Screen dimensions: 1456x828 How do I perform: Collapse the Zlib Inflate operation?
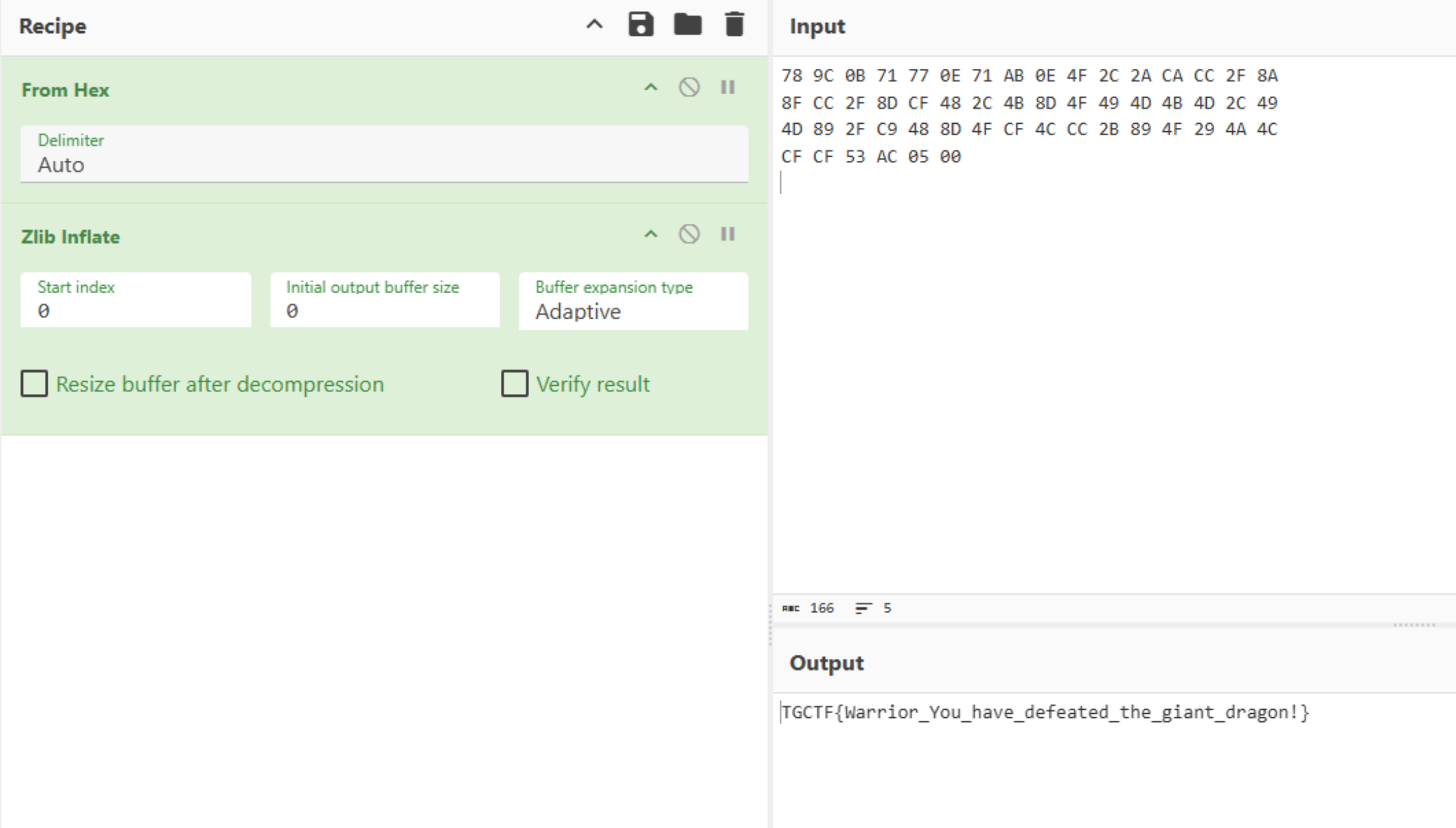pyautogui.click(x=651, y=234)
